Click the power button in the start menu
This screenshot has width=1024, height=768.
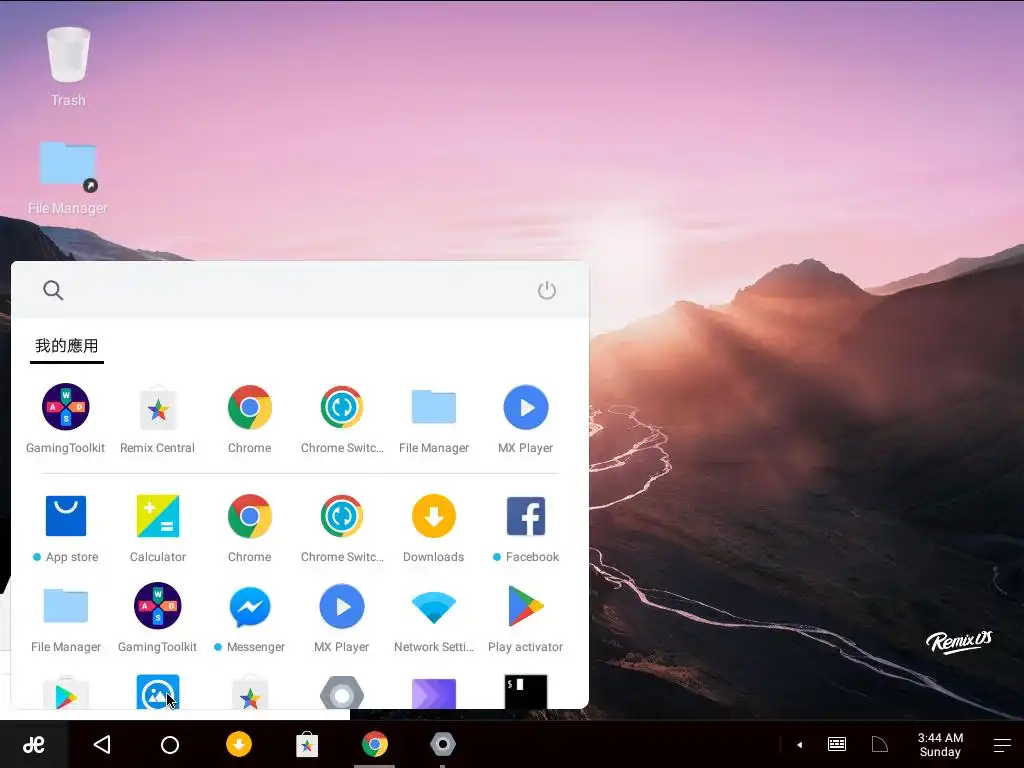click(547, 290)
